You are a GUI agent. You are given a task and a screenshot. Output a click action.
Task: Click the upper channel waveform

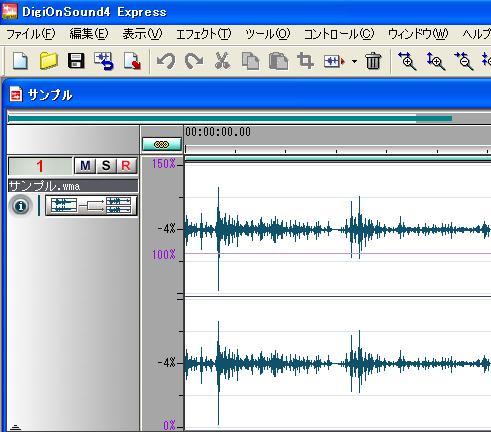(337, 230)
